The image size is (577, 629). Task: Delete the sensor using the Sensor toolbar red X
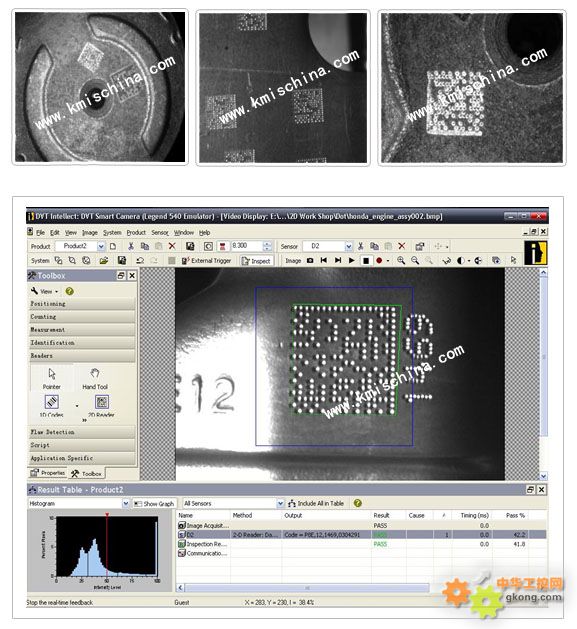tap(402, 246)
